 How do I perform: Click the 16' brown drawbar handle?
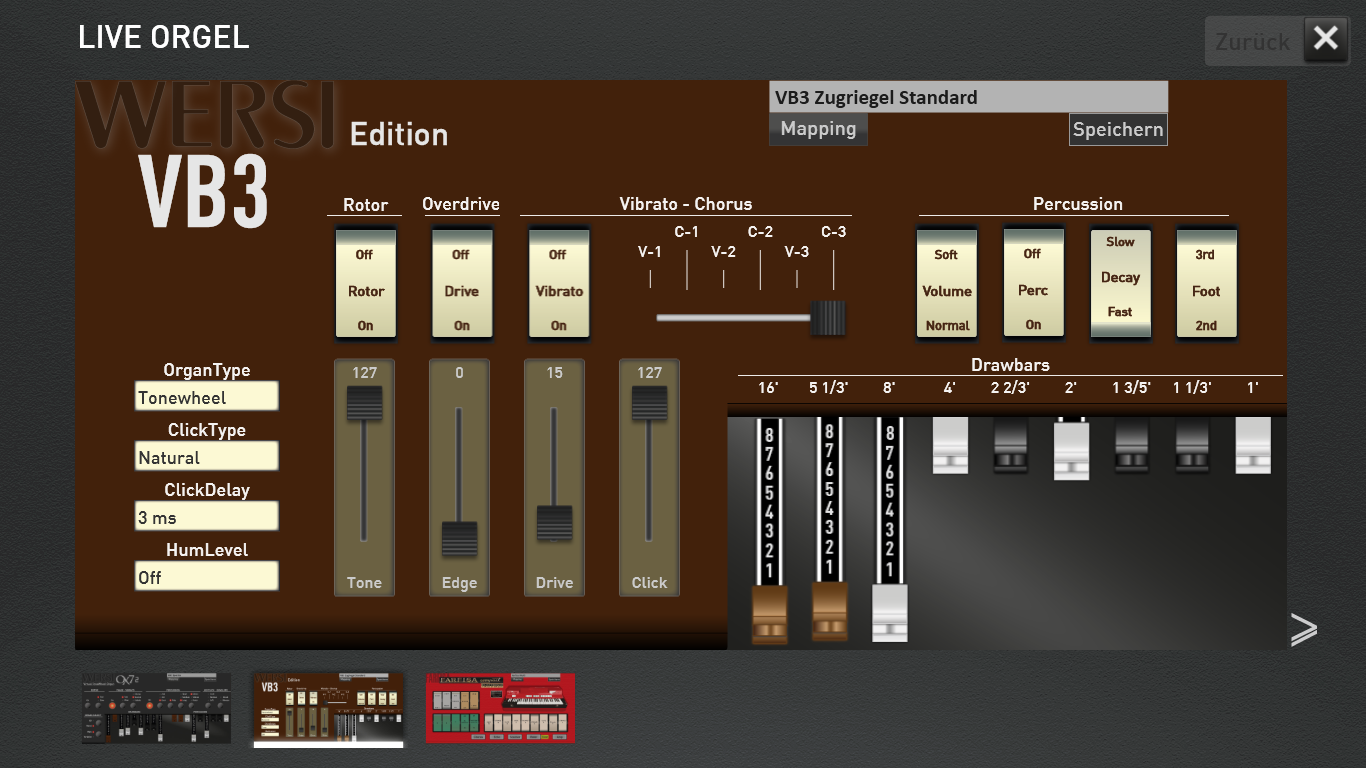[x=769, y=614]
